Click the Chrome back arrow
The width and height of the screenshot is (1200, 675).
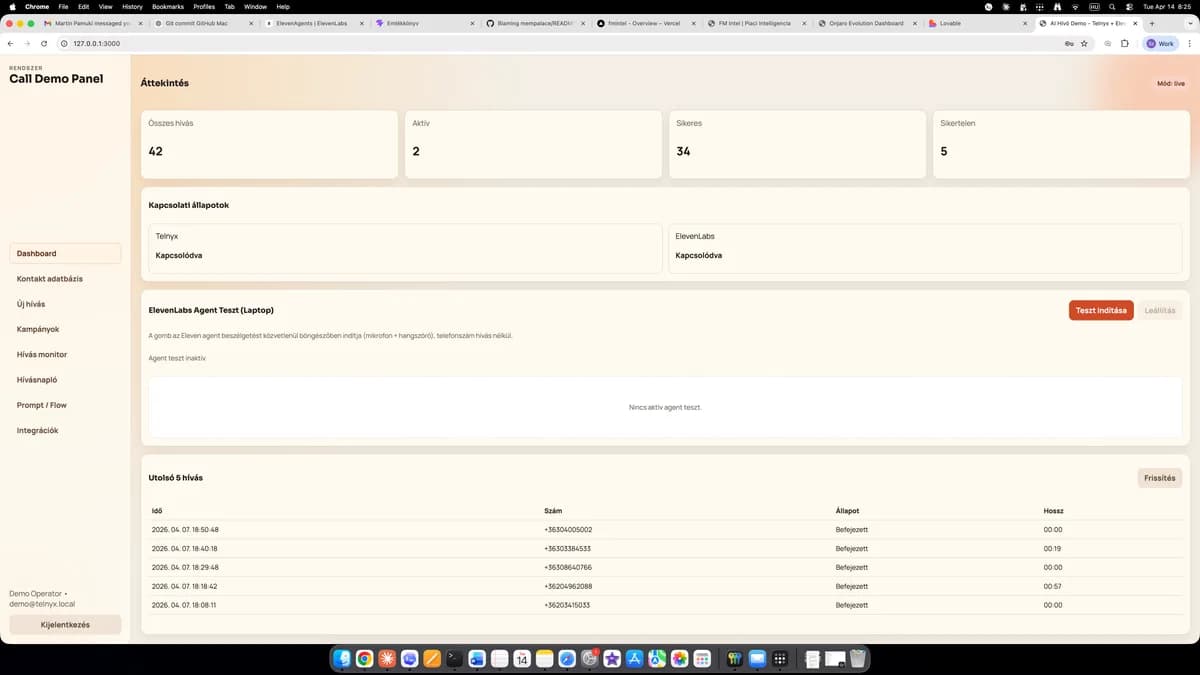pyautogui.click(x=10, y=44)
